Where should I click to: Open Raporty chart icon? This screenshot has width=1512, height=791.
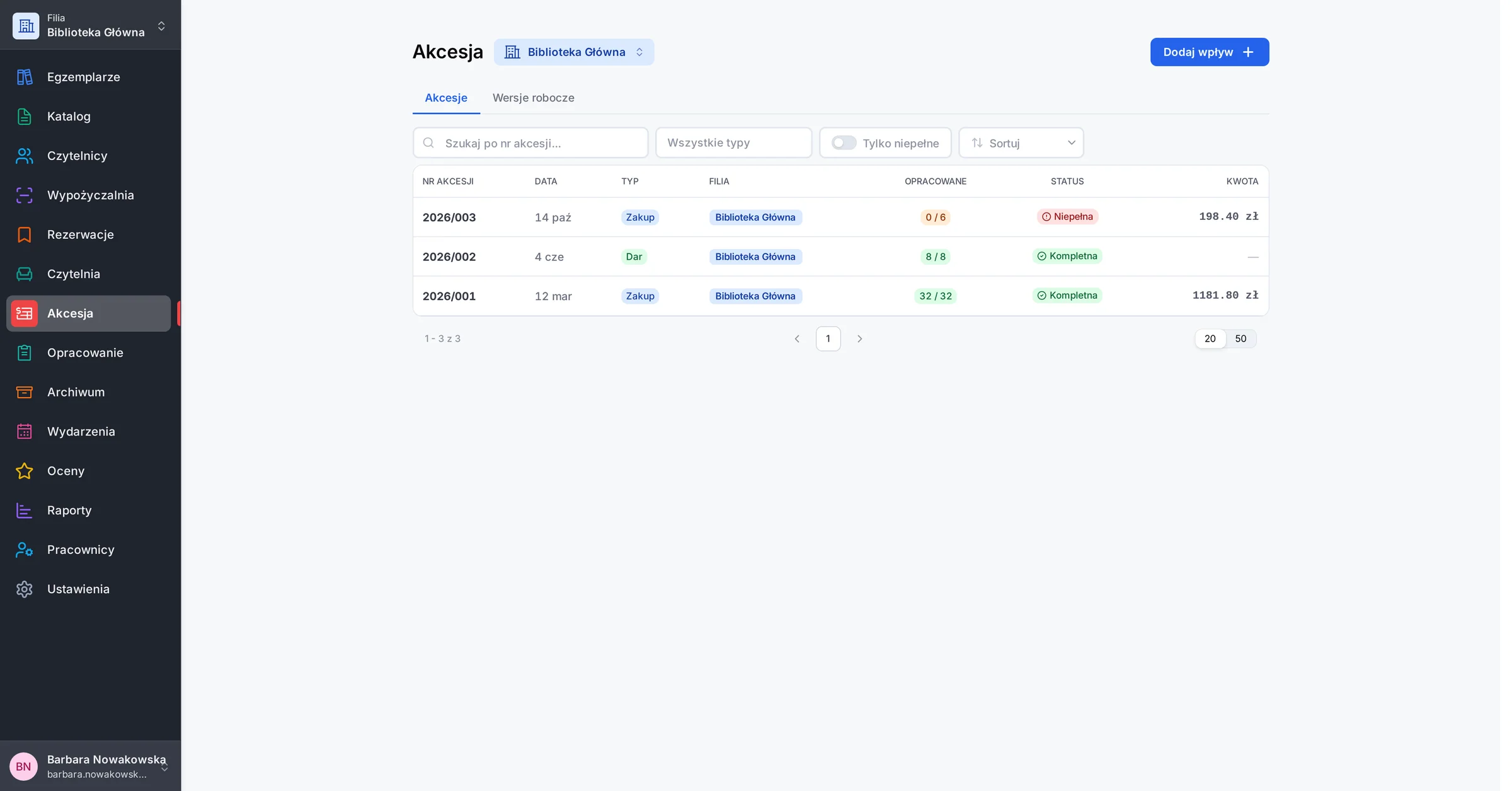click(x=25, y=511)
